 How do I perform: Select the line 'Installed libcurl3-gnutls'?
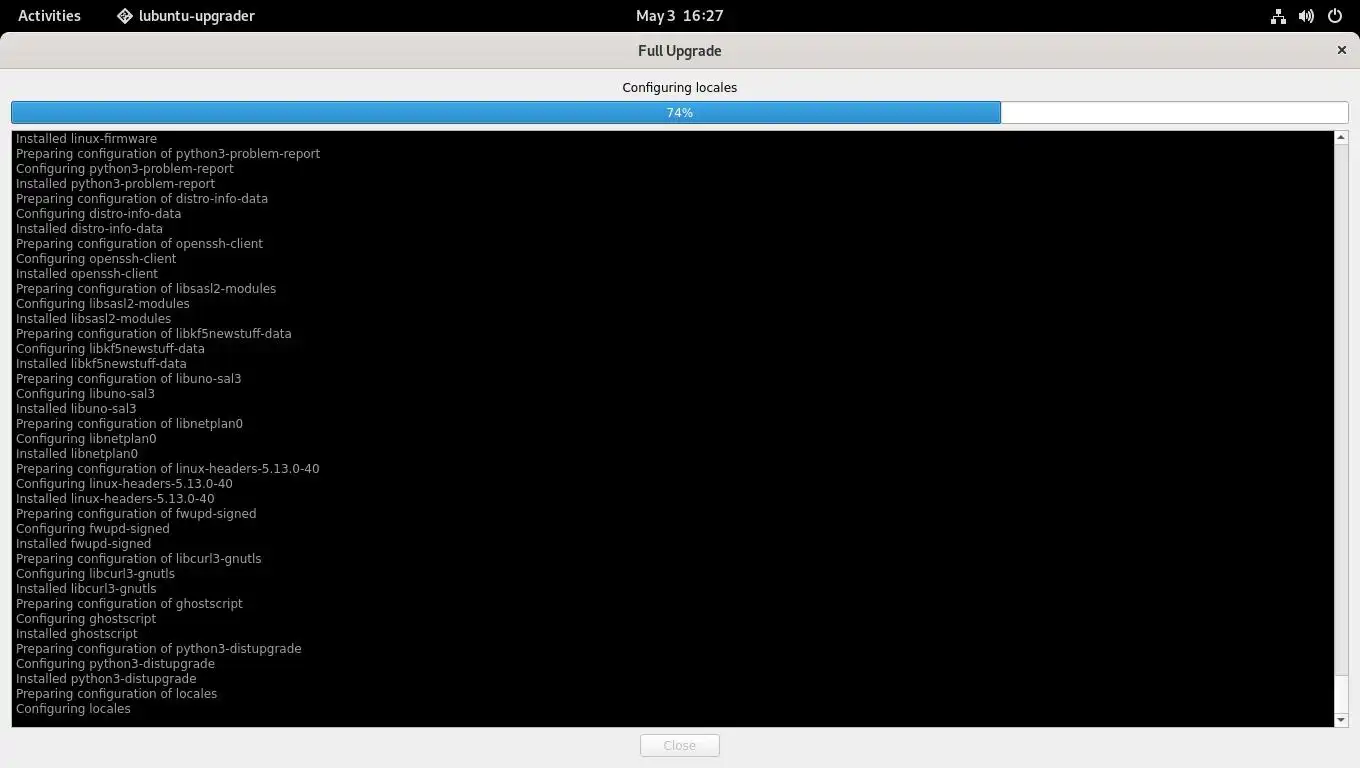pos(86,589)
